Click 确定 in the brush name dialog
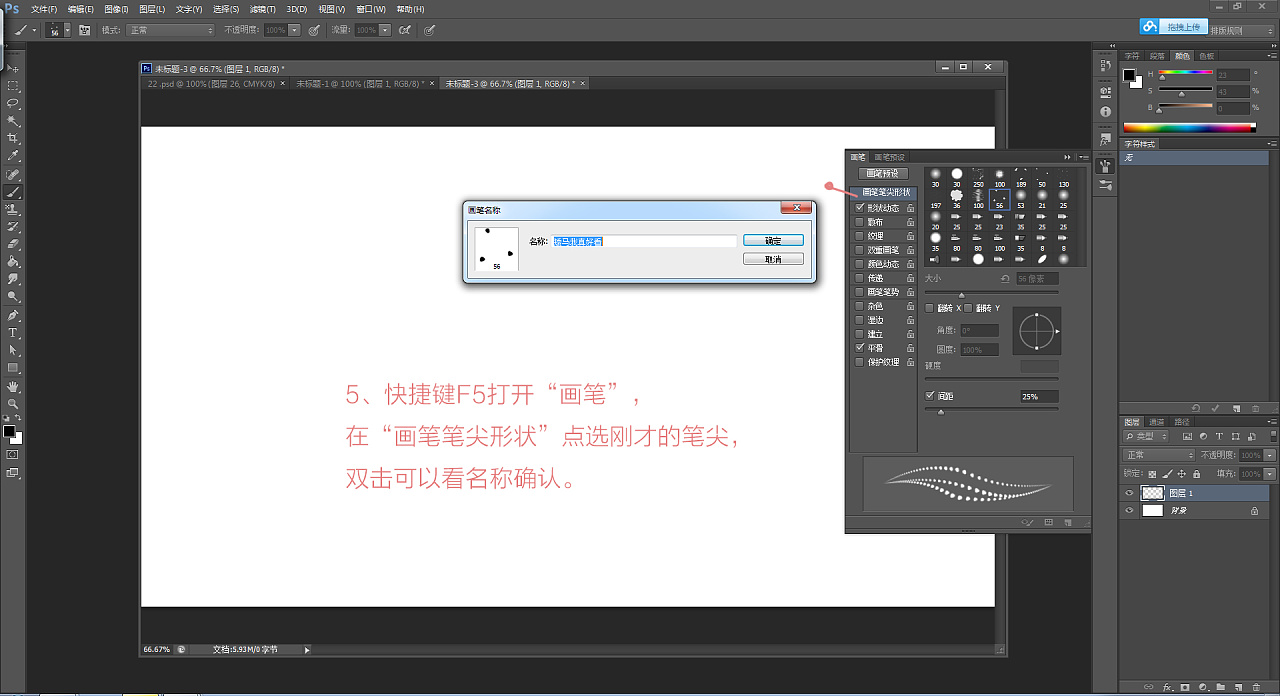 (x=773, y=241)
